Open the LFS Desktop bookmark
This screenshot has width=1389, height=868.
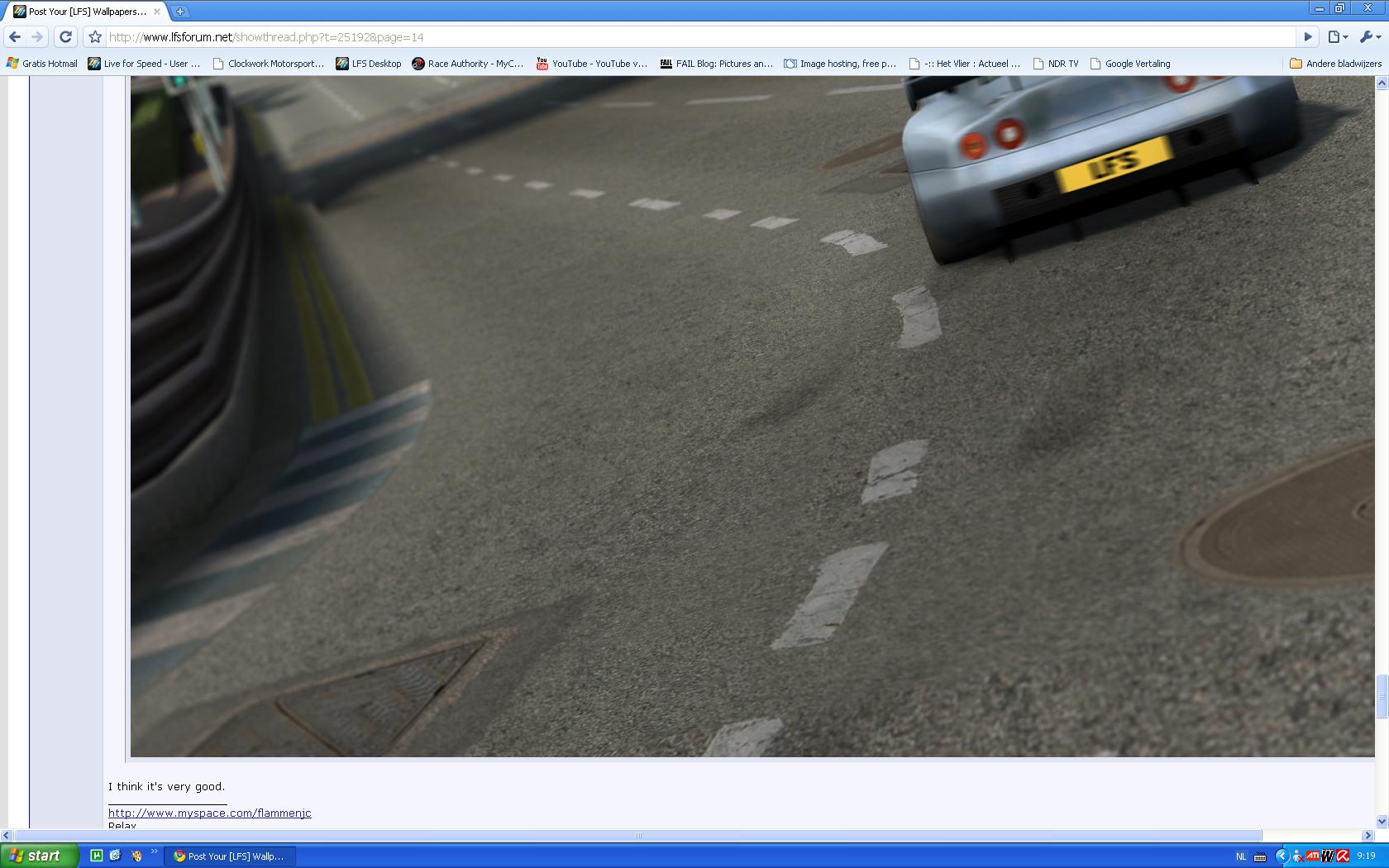(x=369, y=64)
